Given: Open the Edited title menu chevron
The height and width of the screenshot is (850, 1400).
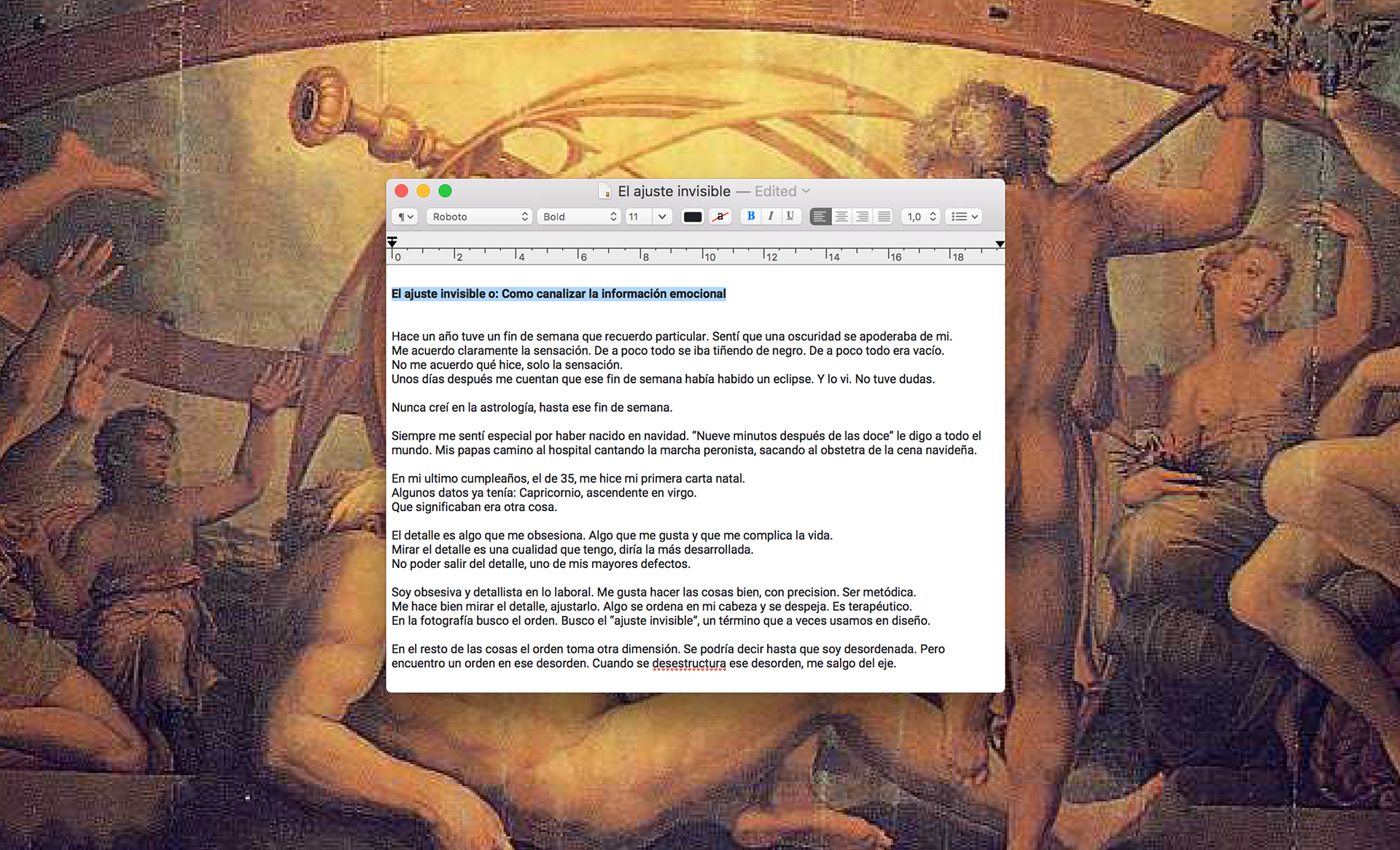Looking at the screenshot, I should (x=806, y=191).
